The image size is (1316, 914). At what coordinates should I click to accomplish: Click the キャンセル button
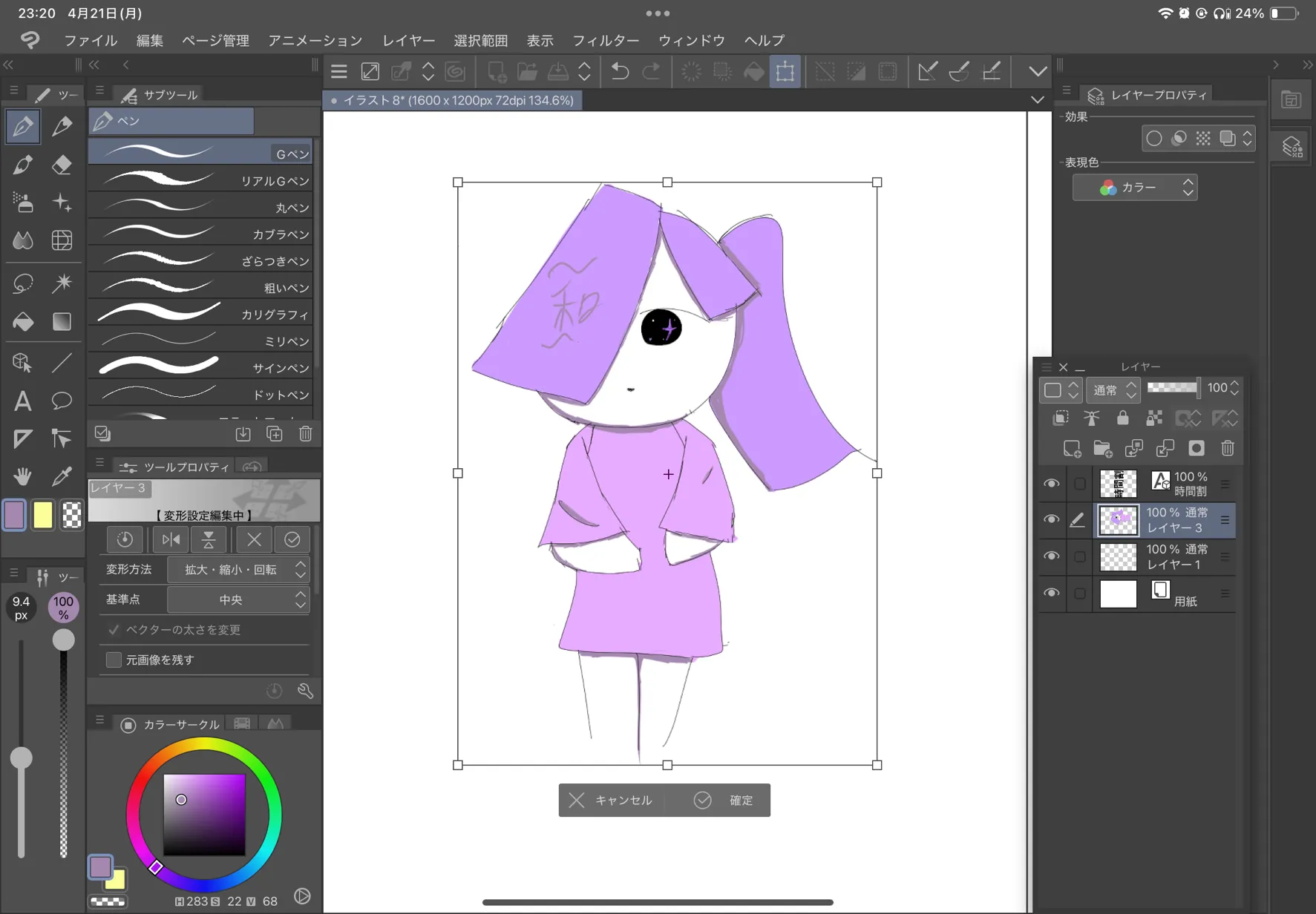coord(610,800)
